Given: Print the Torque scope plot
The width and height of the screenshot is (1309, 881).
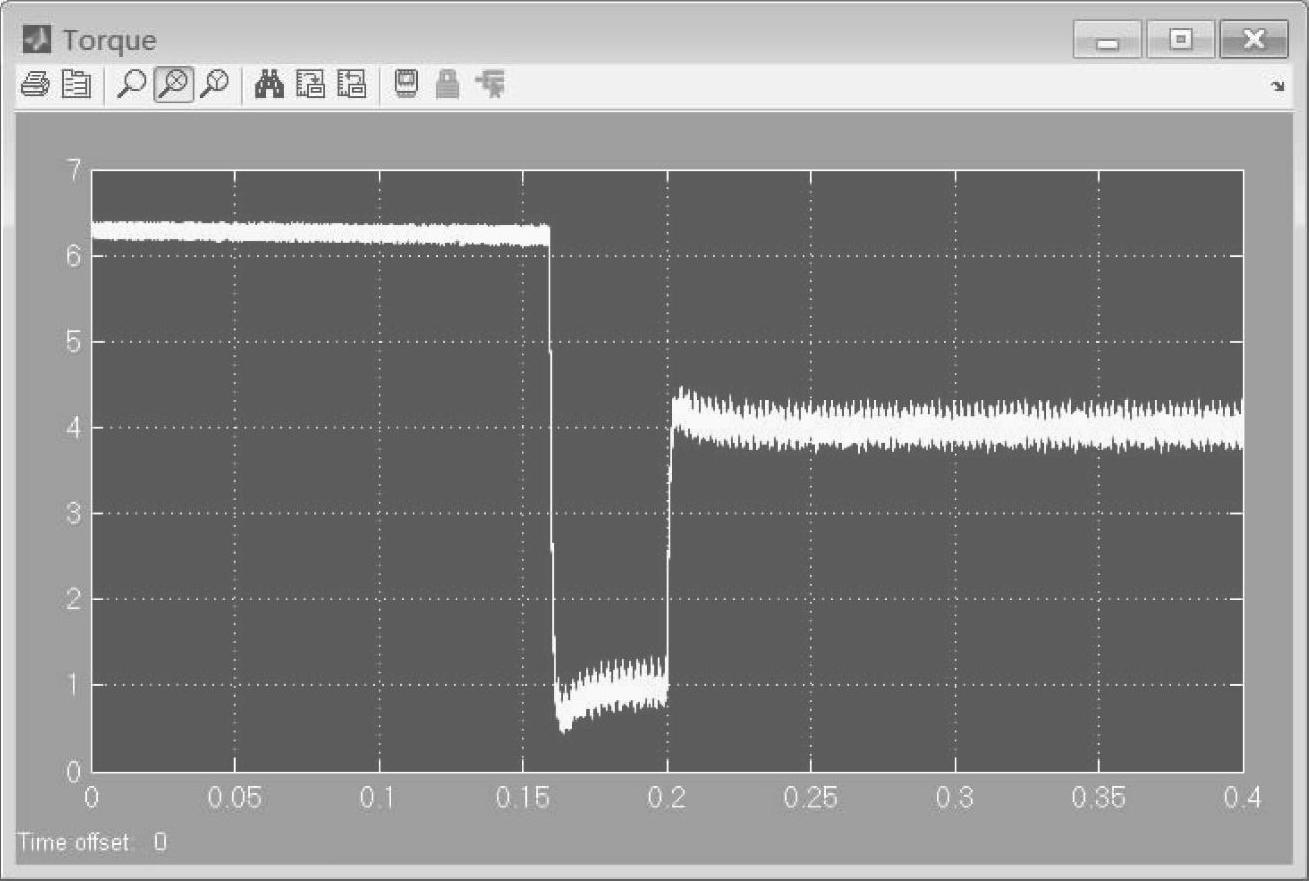Looking at the screenshot, I should pyautogui.click(x=34, y=86).
